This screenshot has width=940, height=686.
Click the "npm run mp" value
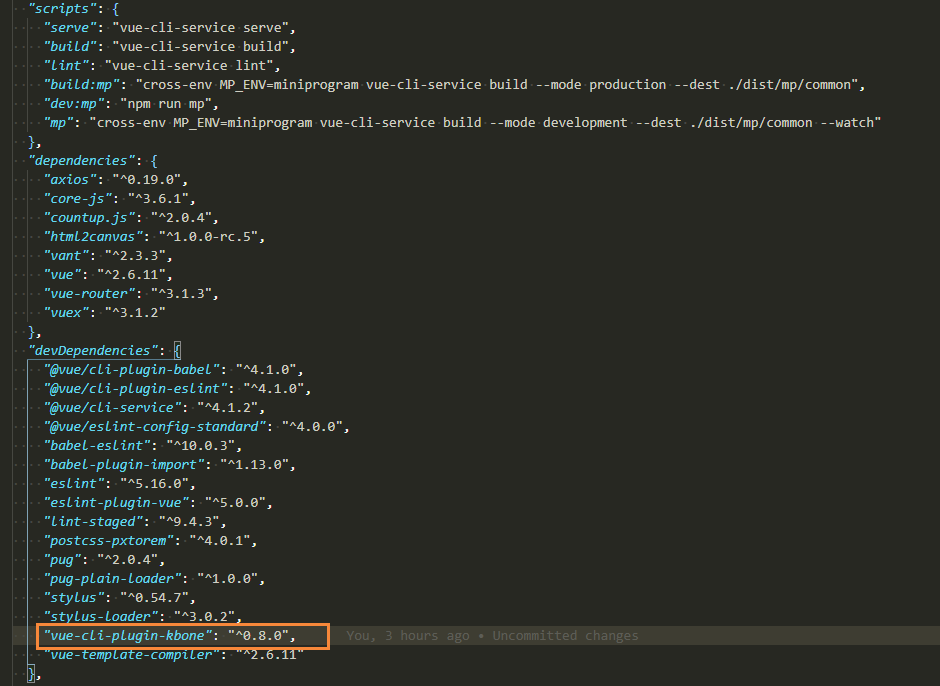pos(166,104)
